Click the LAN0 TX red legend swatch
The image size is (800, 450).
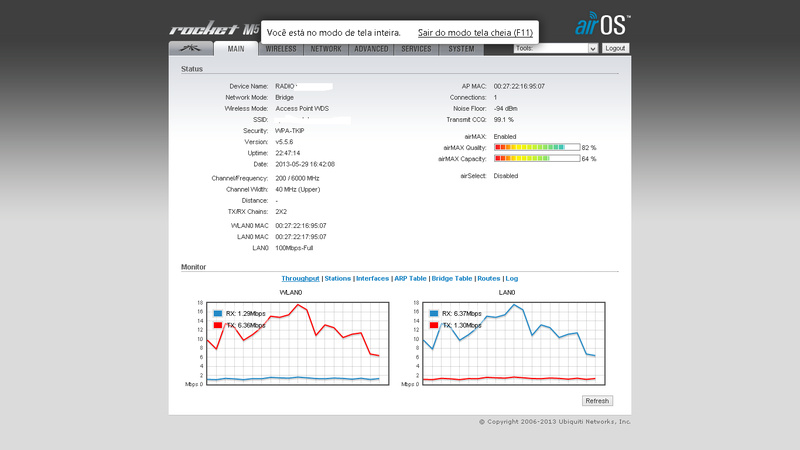pos(434,325)
